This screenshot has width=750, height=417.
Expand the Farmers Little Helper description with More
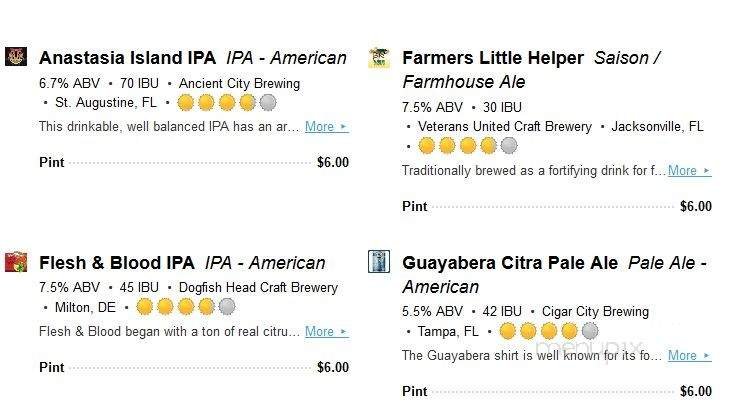683,171
